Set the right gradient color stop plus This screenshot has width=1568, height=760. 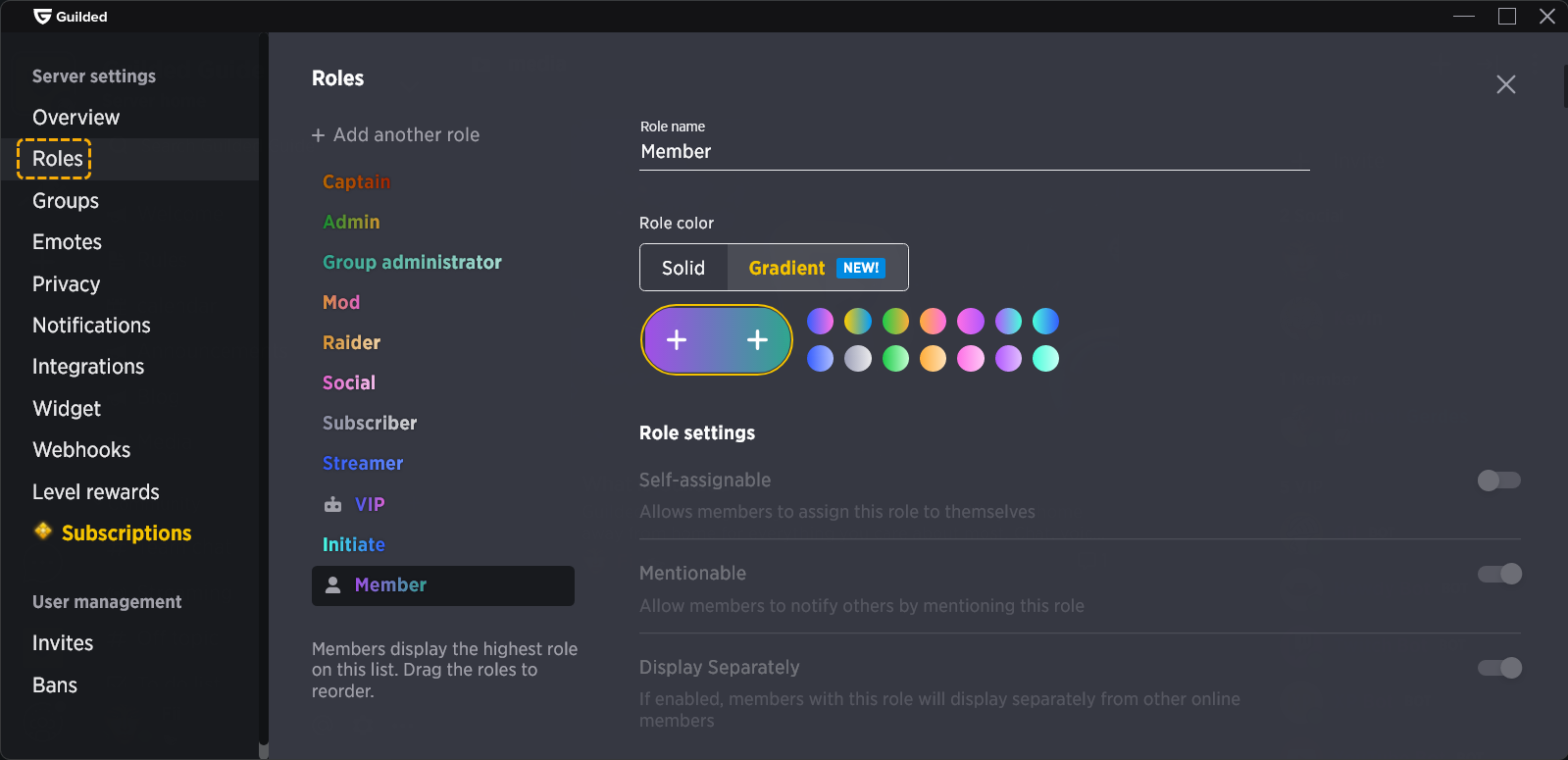point(757,339)
